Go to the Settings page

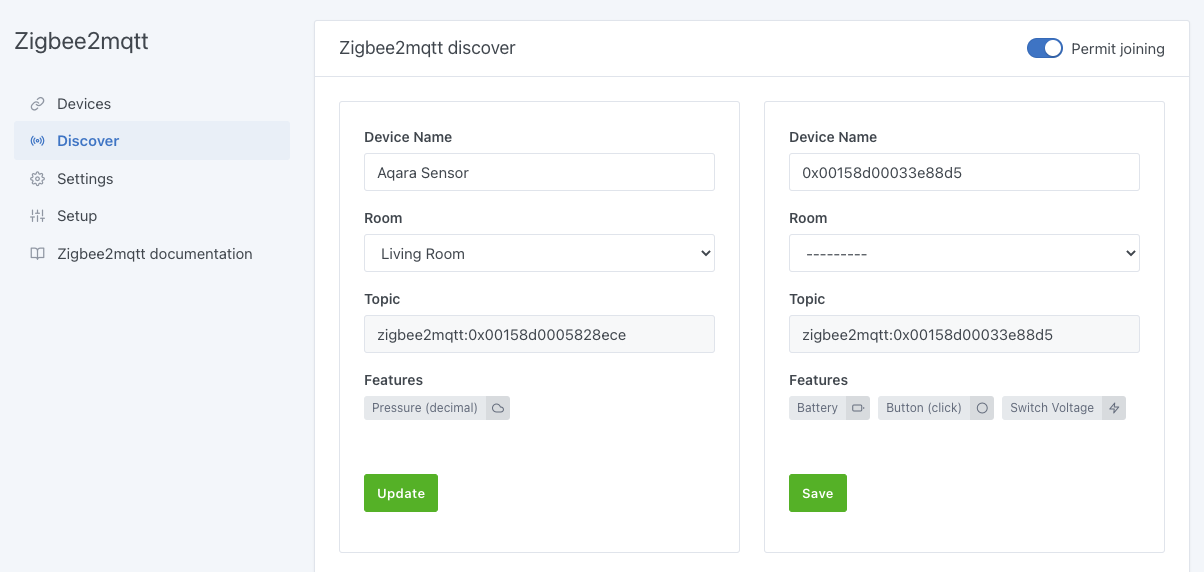tap(85, 179)
